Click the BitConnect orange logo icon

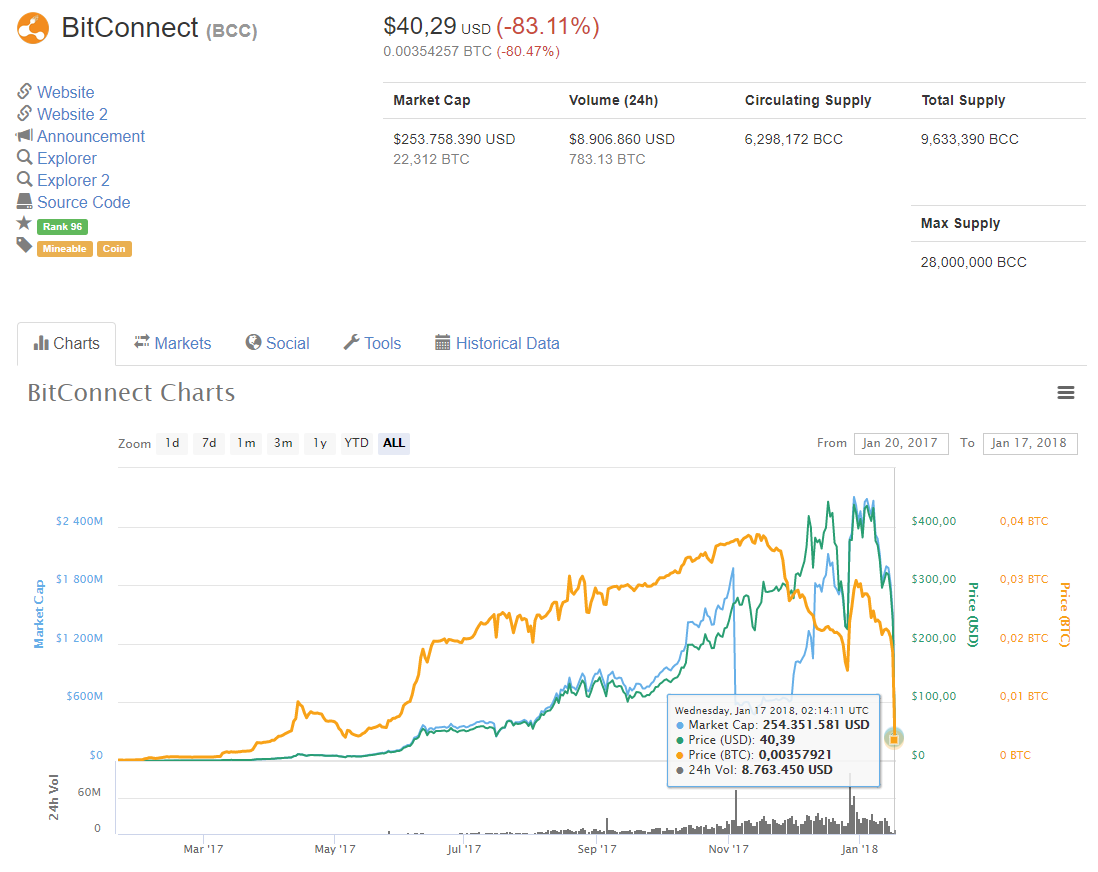click(33, 28)
